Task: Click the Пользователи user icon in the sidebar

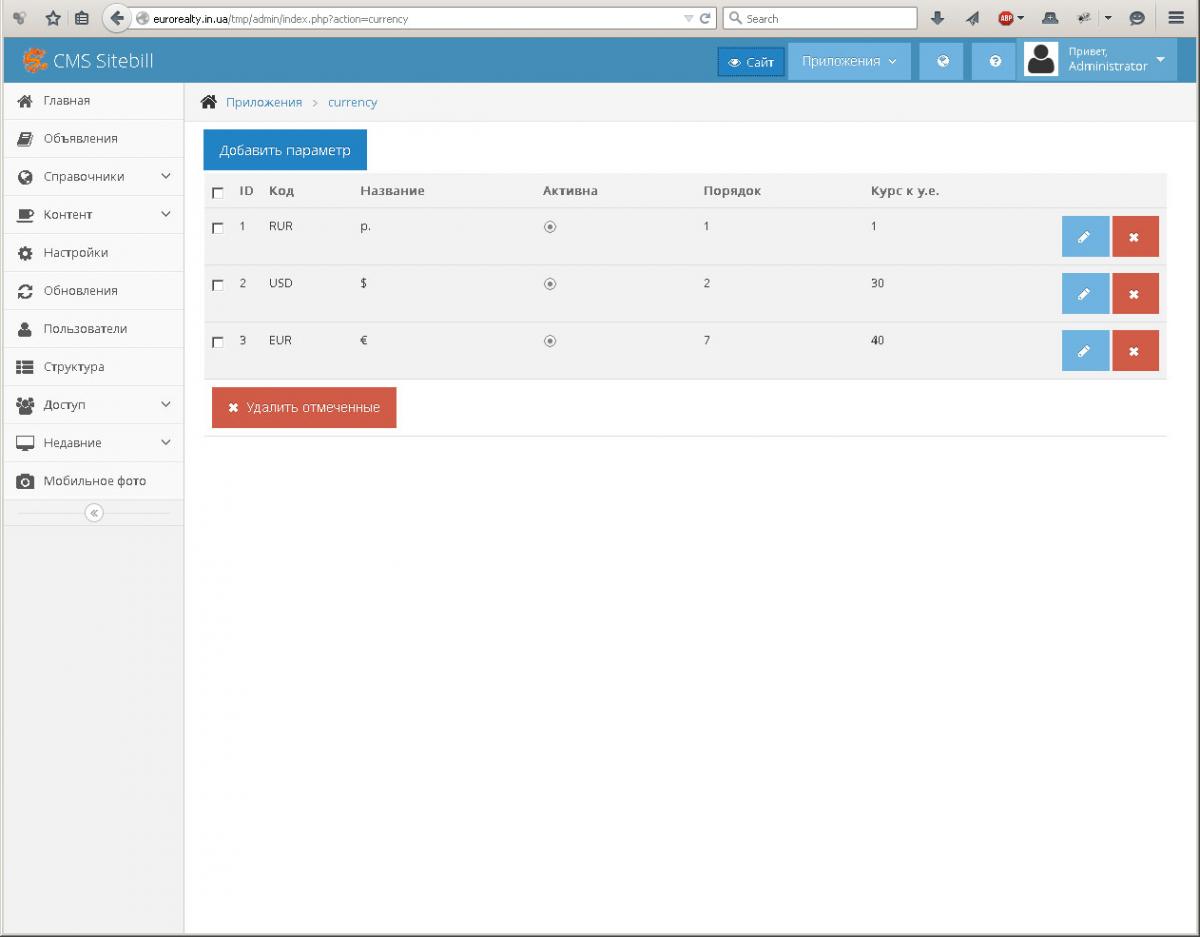Action: point(26,329)
